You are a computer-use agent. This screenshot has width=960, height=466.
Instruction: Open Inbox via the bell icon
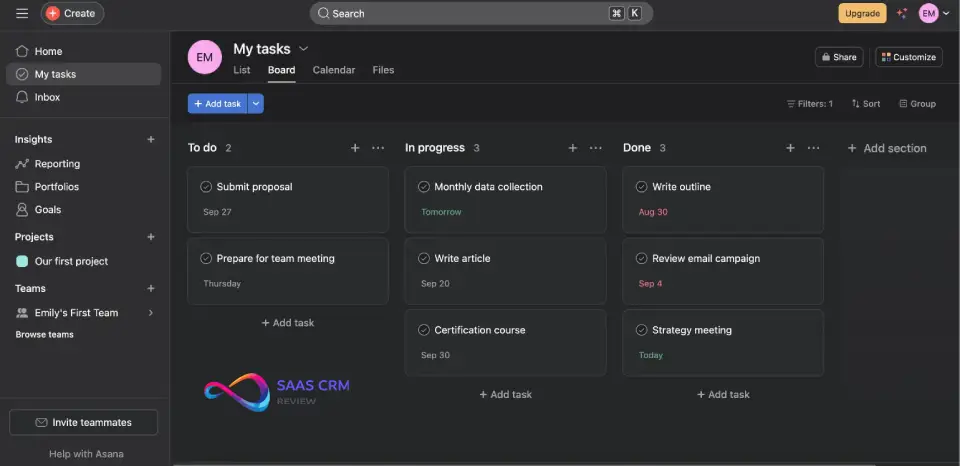coord(22,97)
